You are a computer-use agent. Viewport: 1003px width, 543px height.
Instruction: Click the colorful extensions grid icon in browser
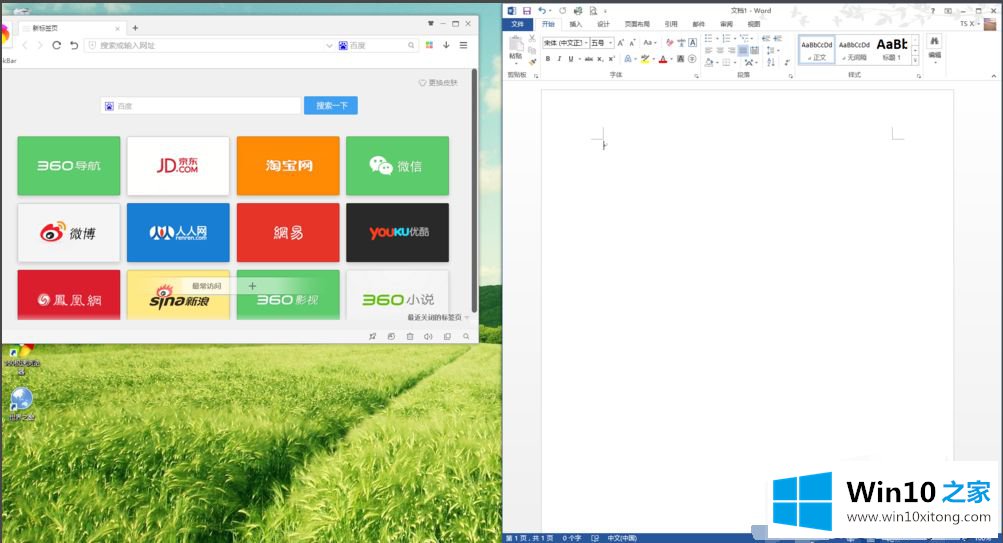coord(429,45)
